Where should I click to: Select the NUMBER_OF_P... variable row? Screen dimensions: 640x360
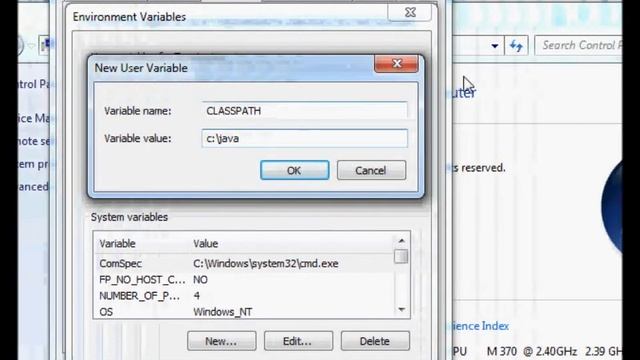pos(245,296)
